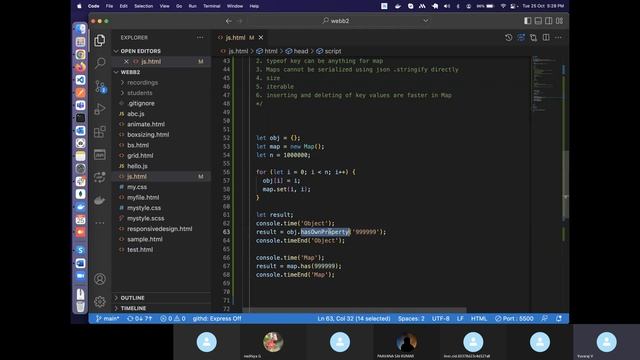This screenshot has height=360, width=640.
Task: Open responsivedesign.html in explorer
Action: click(x=160, y=229)
